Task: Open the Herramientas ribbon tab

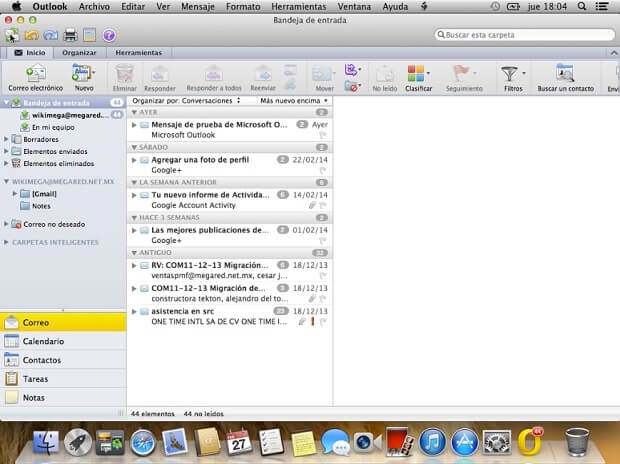Action: tap(138, 53)
